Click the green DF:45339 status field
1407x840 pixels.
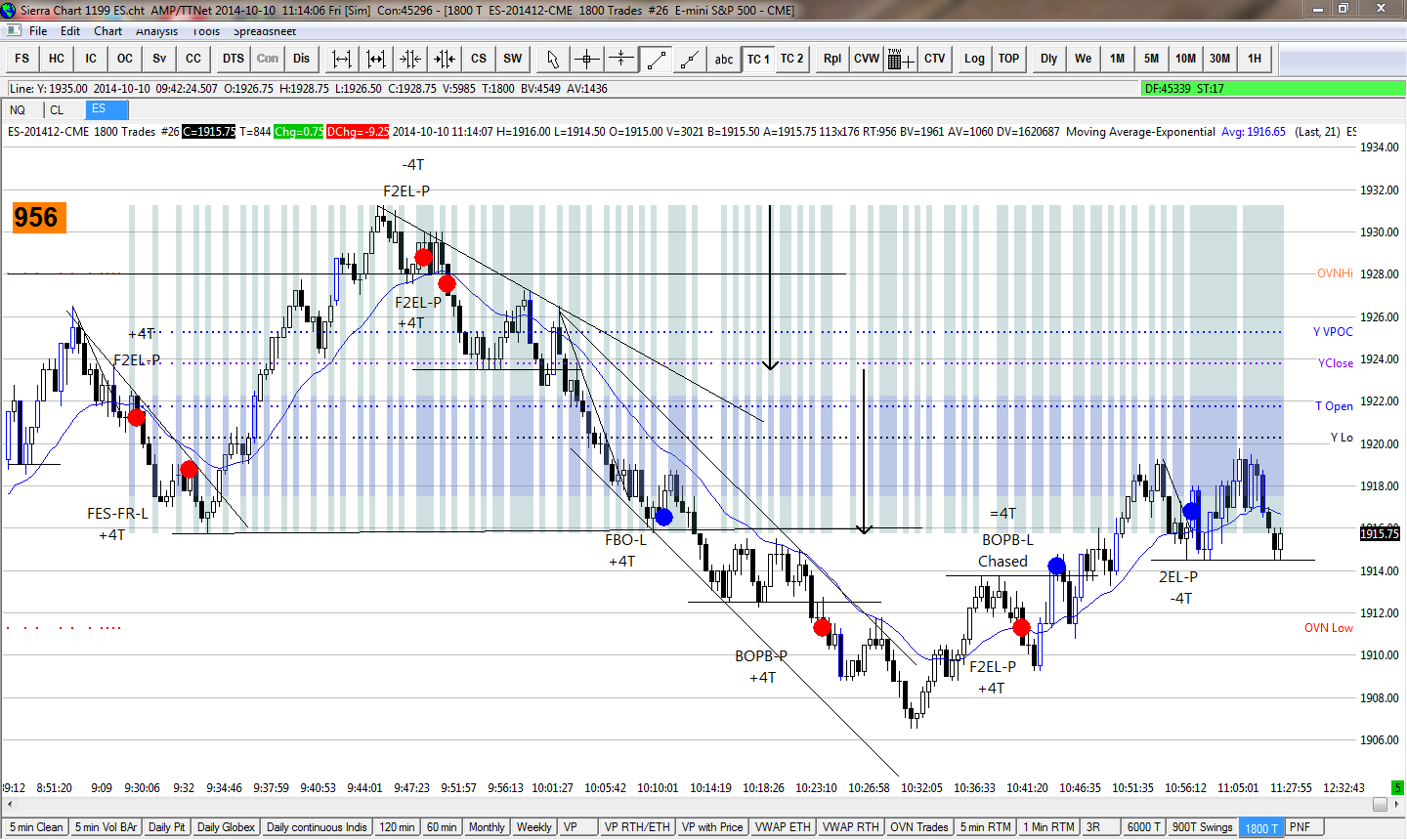[x=1271, y=89]
